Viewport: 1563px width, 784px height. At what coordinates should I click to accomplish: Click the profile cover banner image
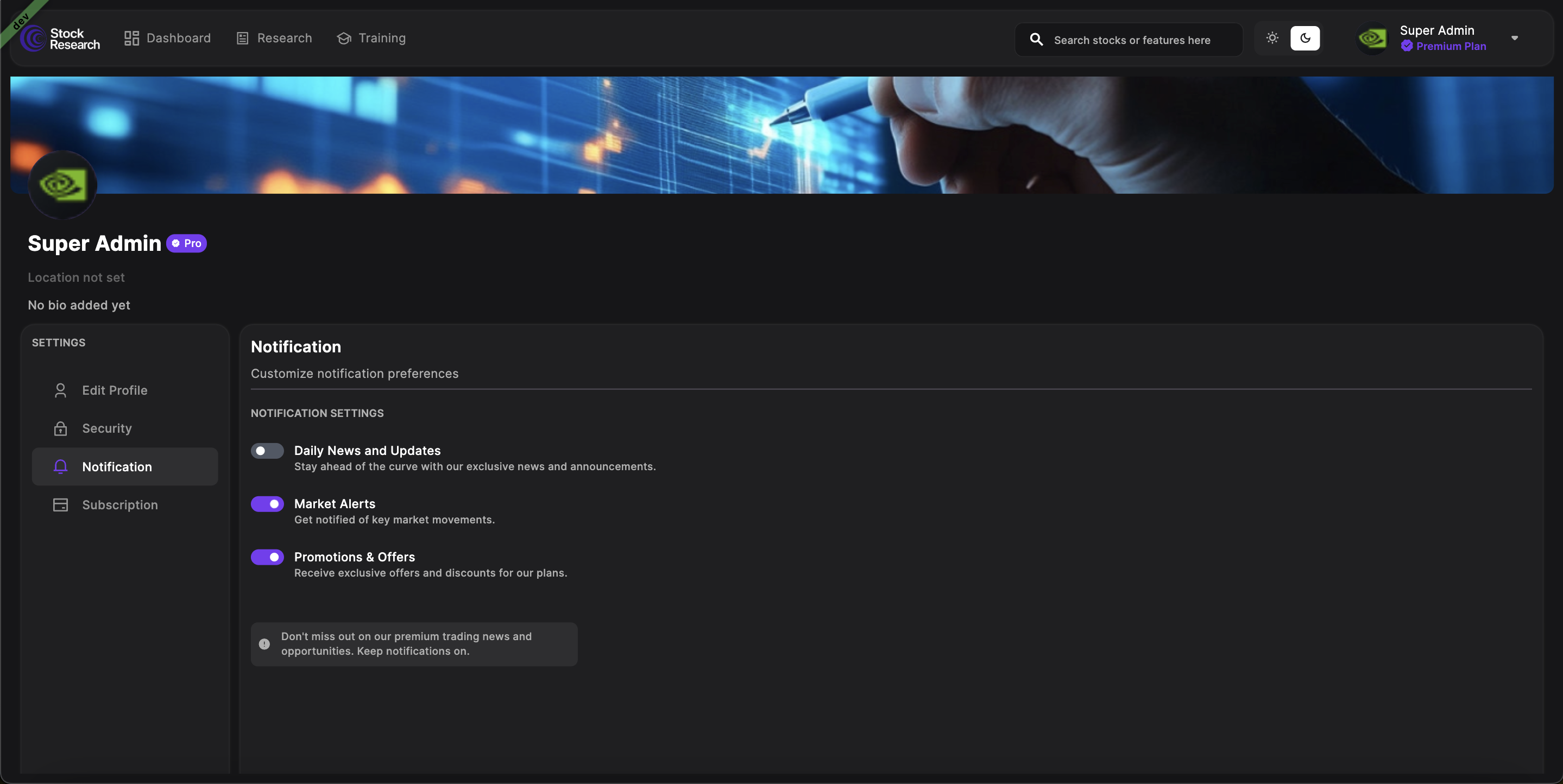[781, 135]
